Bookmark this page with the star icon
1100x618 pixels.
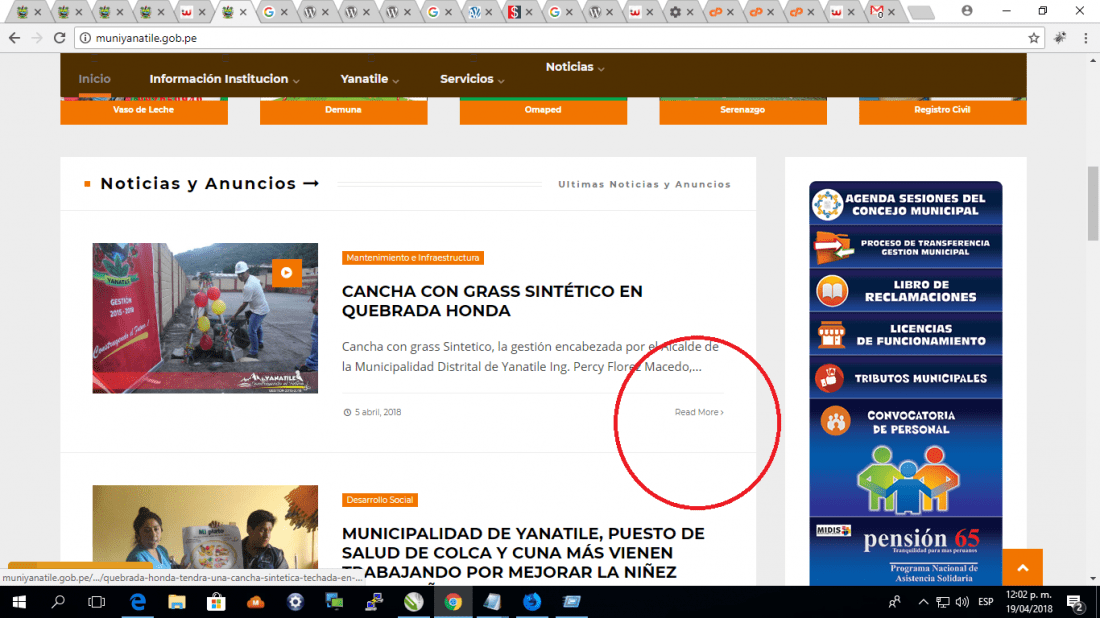pyautogui.click(x=1033, y=38)
